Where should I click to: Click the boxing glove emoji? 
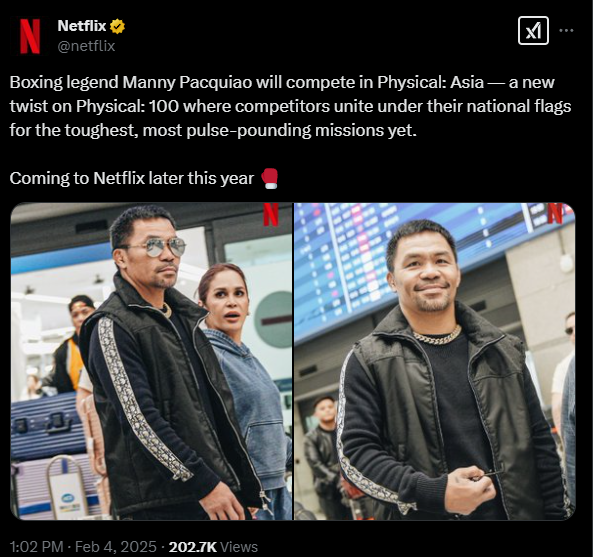[x=270, y=178]
